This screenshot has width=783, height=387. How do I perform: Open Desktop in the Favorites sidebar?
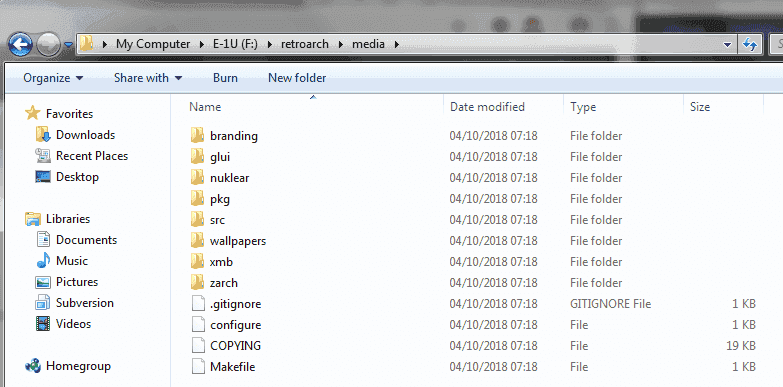[77, 177]
